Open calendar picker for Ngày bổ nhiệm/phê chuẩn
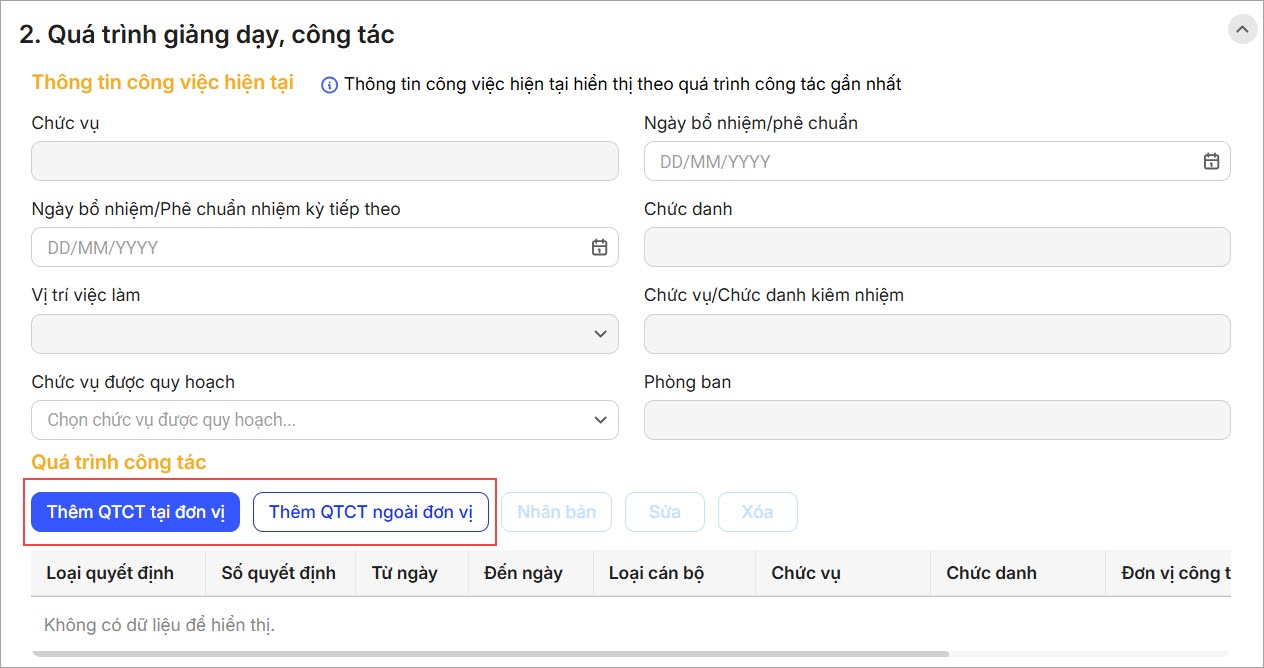 (1211, 161)
